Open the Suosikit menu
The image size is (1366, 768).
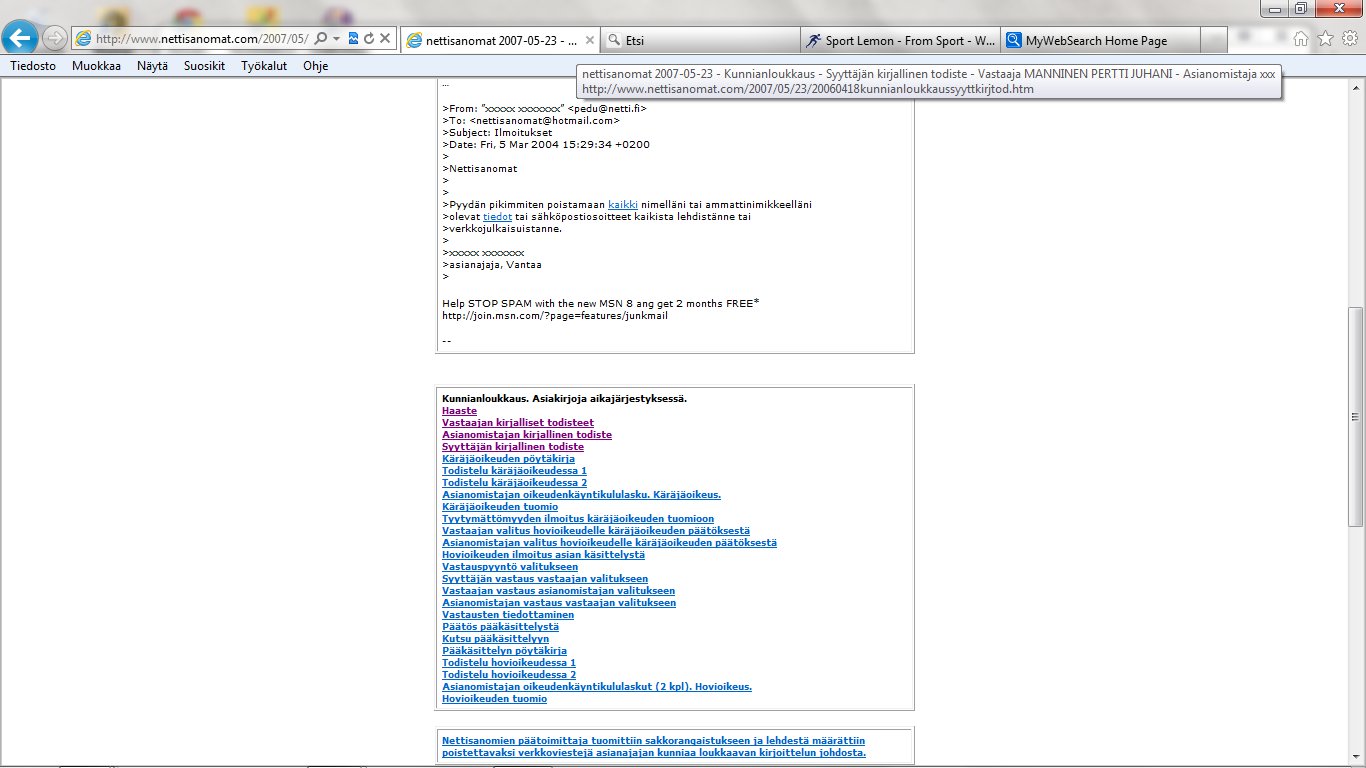click(x=204, y=66)
